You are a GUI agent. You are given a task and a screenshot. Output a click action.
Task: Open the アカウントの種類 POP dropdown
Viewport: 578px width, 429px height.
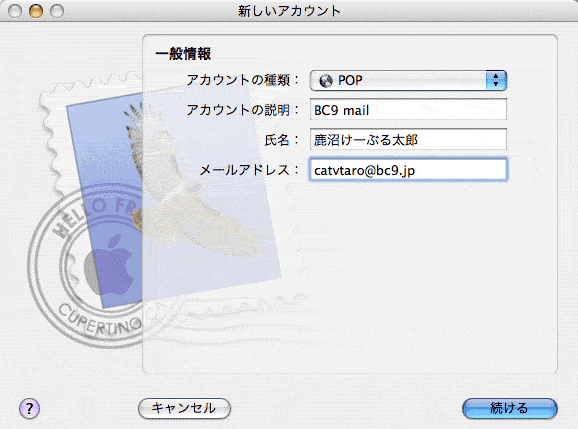click(408, 80)
